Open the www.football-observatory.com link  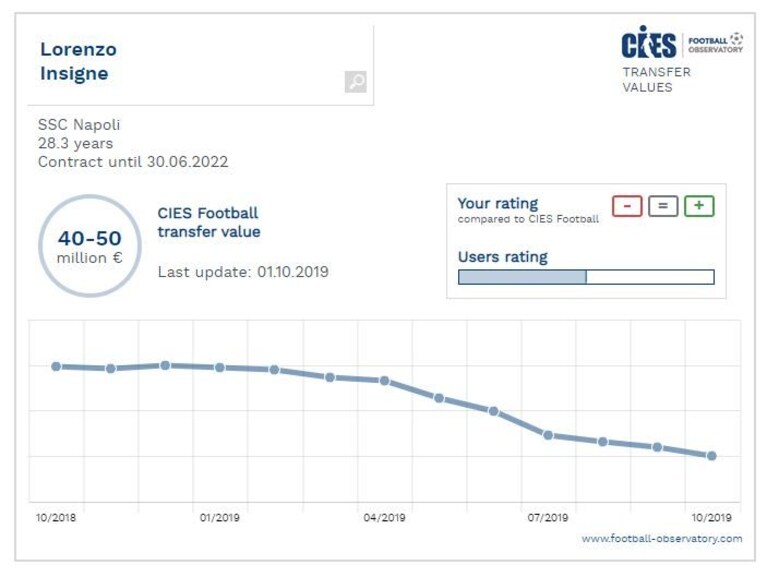(x=661, y=538)
